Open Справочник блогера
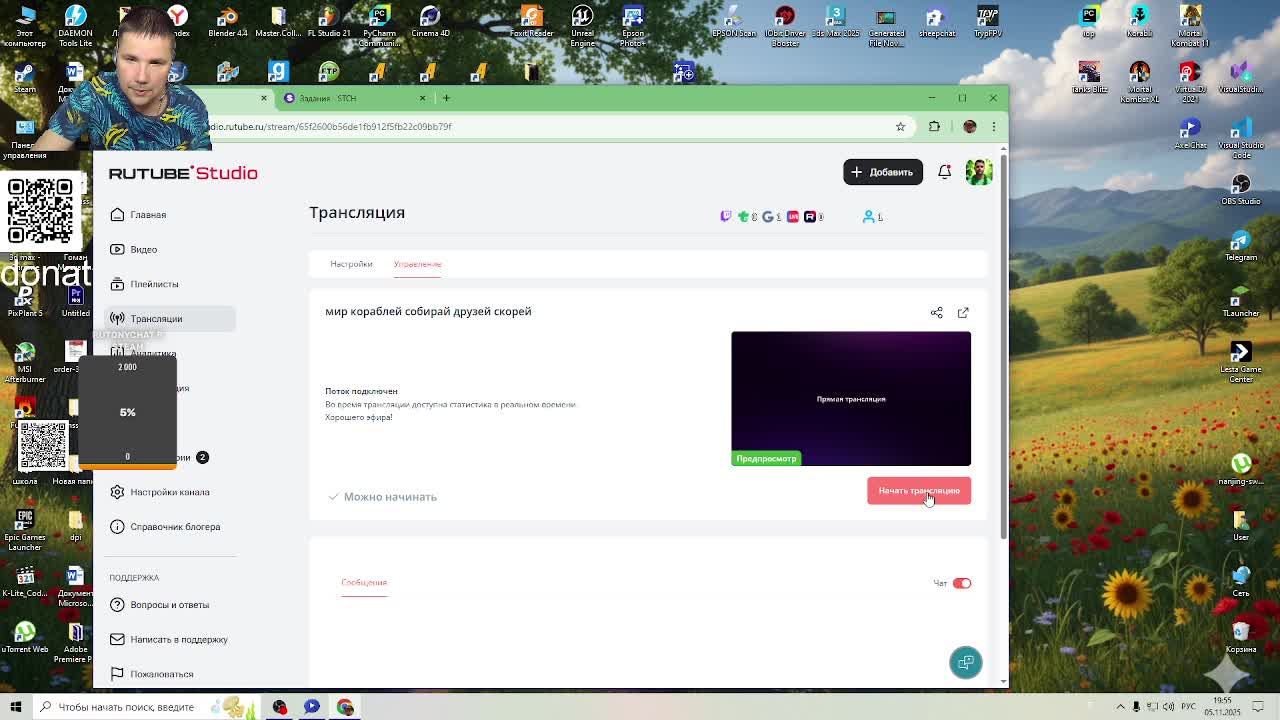Image resolution: width=1280 pixels, height=720 pixels. [174, 527]
